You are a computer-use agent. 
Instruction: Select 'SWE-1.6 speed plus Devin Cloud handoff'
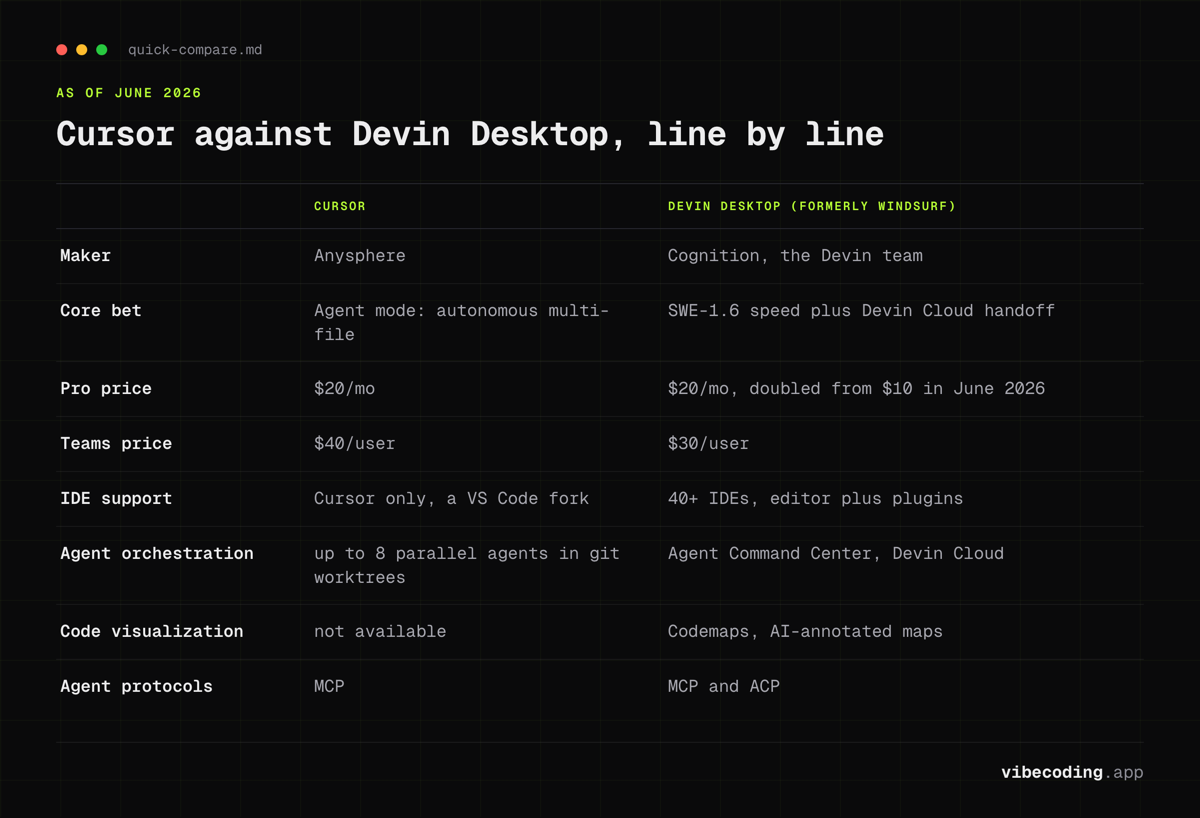coord(861,311)
